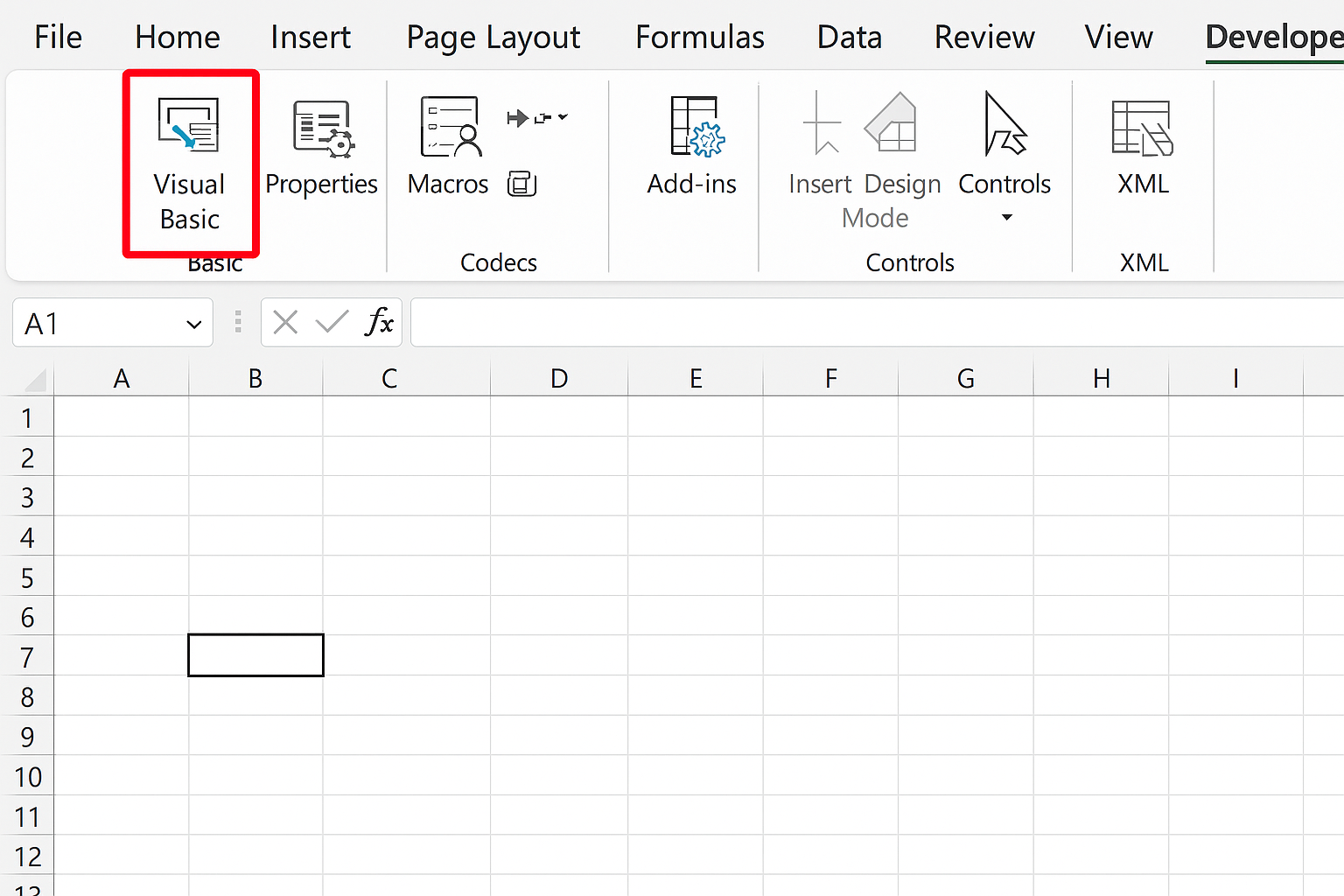Click the formula bar drag handle dots

238,322
